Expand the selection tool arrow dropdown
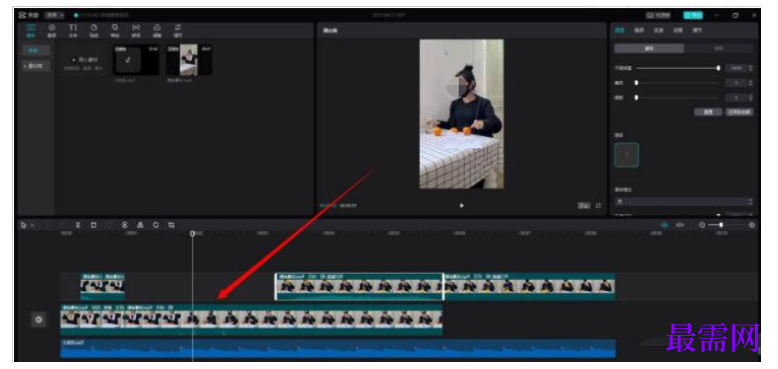 click(33, 225)
